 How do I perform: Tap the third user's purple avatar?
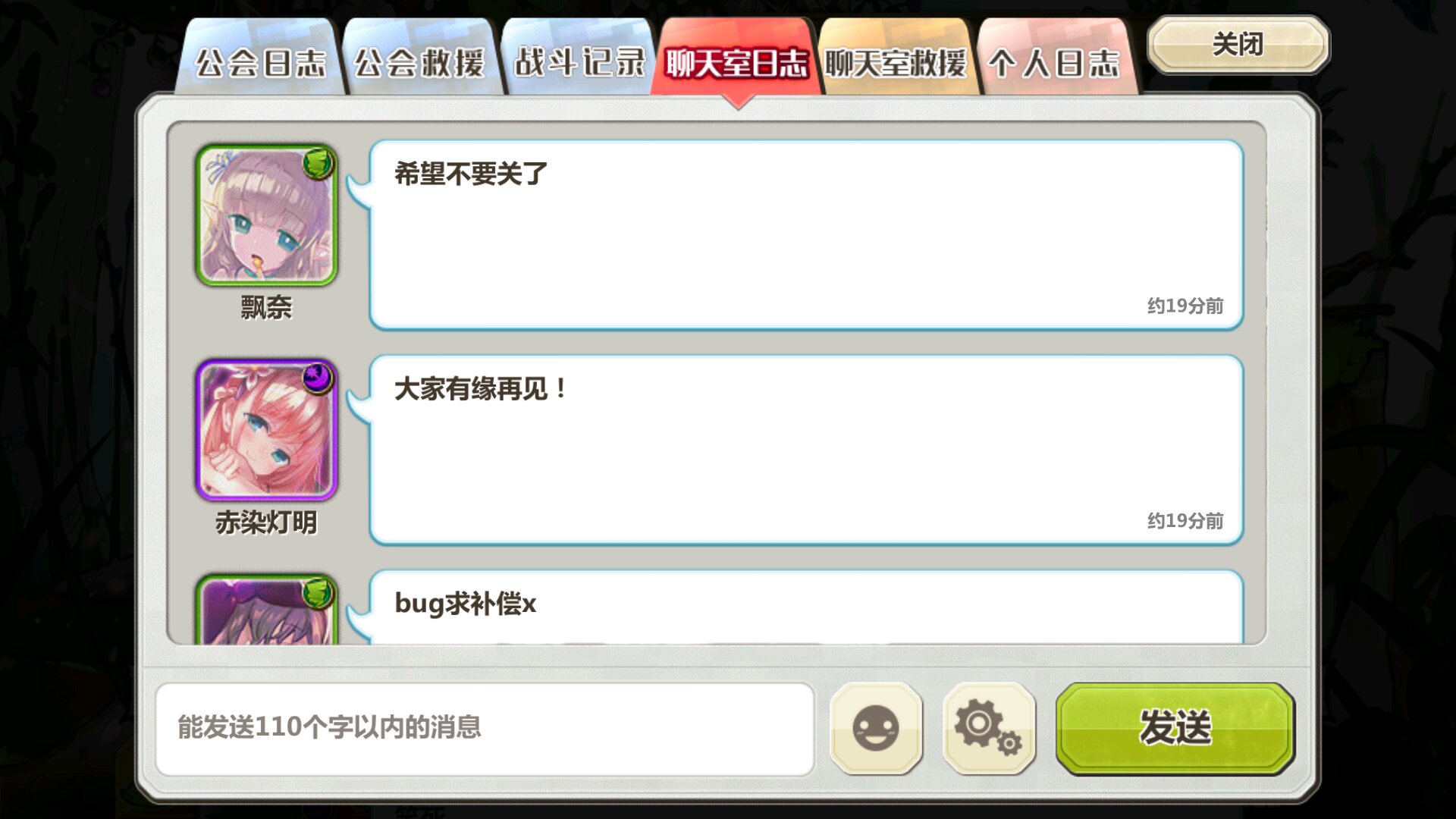[266, 610]
